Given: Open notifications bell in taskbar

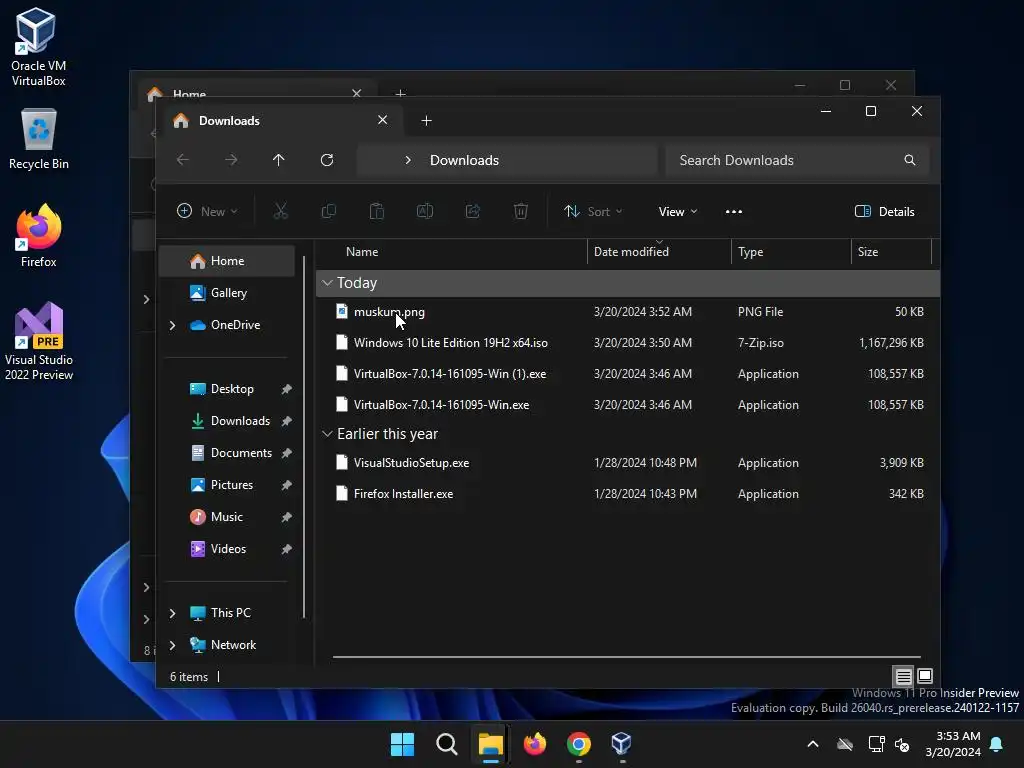Looking at the screenshot, I should point(997,744).
